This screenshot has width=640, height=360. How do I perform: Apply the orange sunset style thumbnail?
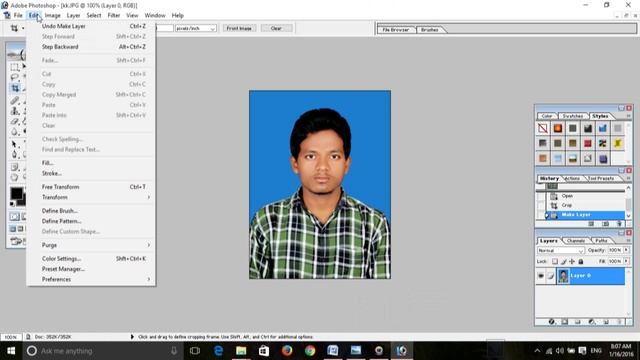pos(558,128)
